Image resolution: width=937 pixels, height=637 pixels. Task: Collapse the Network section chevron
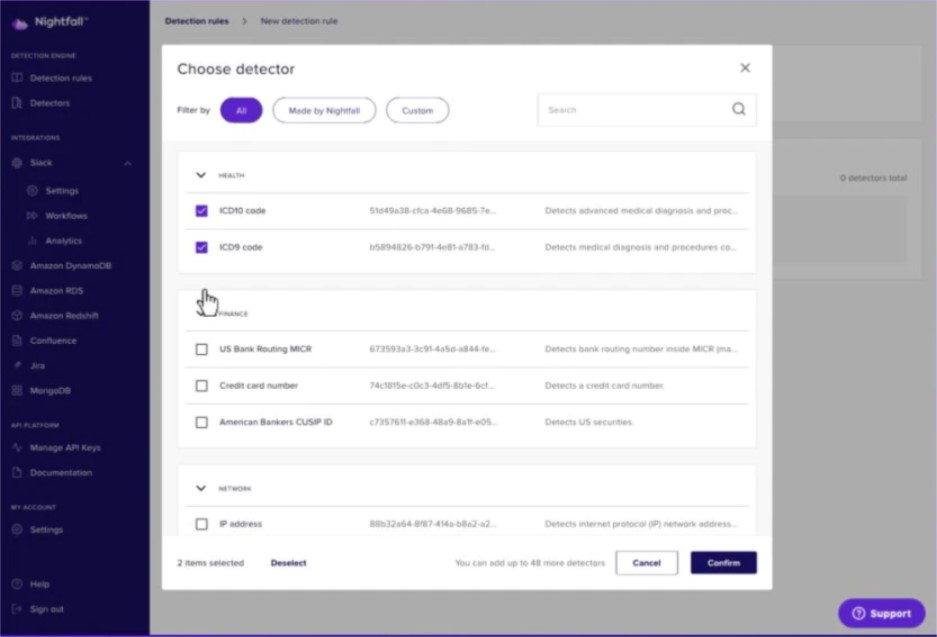[201, 488]
